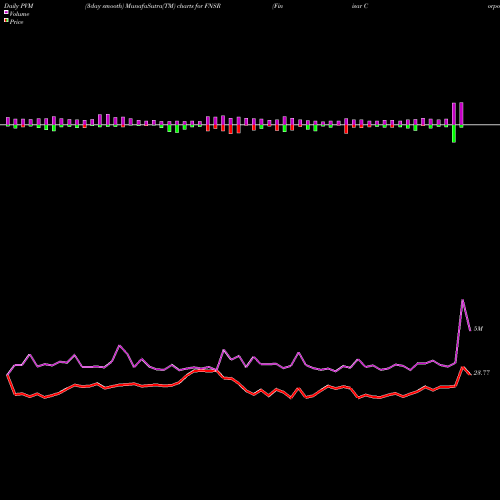Click the peak of the magenta volume line

pyautogui.click(x=462, y=300)
